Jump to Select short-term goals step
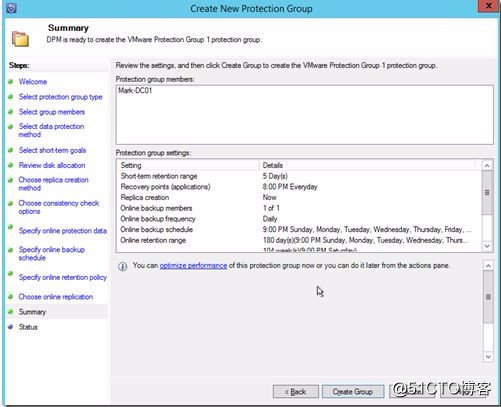 tap(52, 150)
